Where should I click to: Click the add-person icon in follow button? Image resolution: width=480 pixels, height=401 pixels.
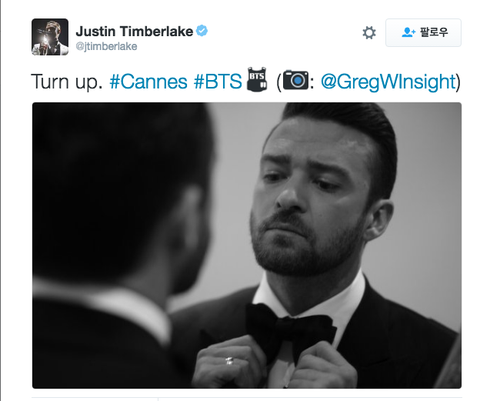coord(408,32)
